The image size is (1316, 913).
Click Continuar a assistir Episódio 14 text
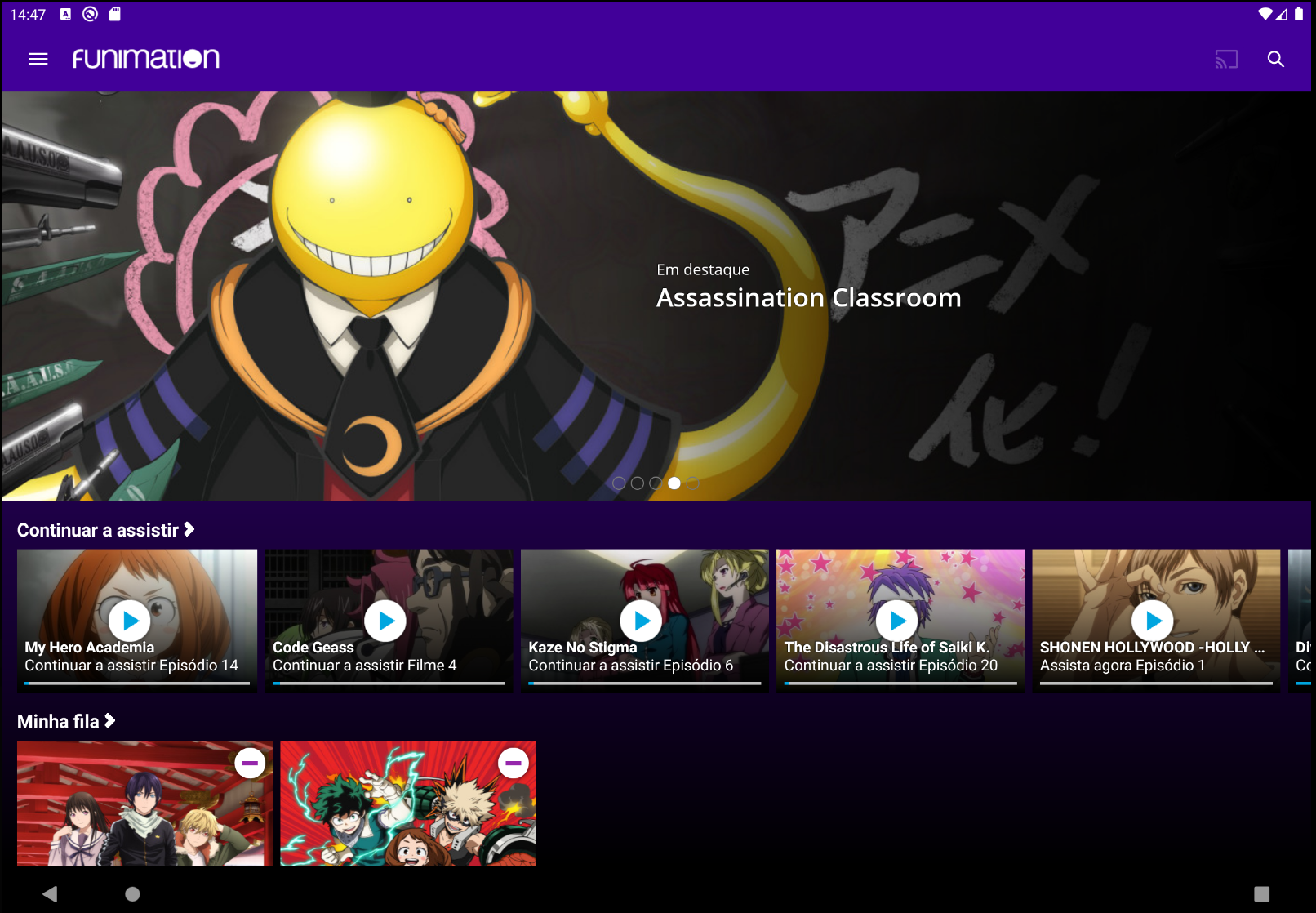[x=131, y=666]
